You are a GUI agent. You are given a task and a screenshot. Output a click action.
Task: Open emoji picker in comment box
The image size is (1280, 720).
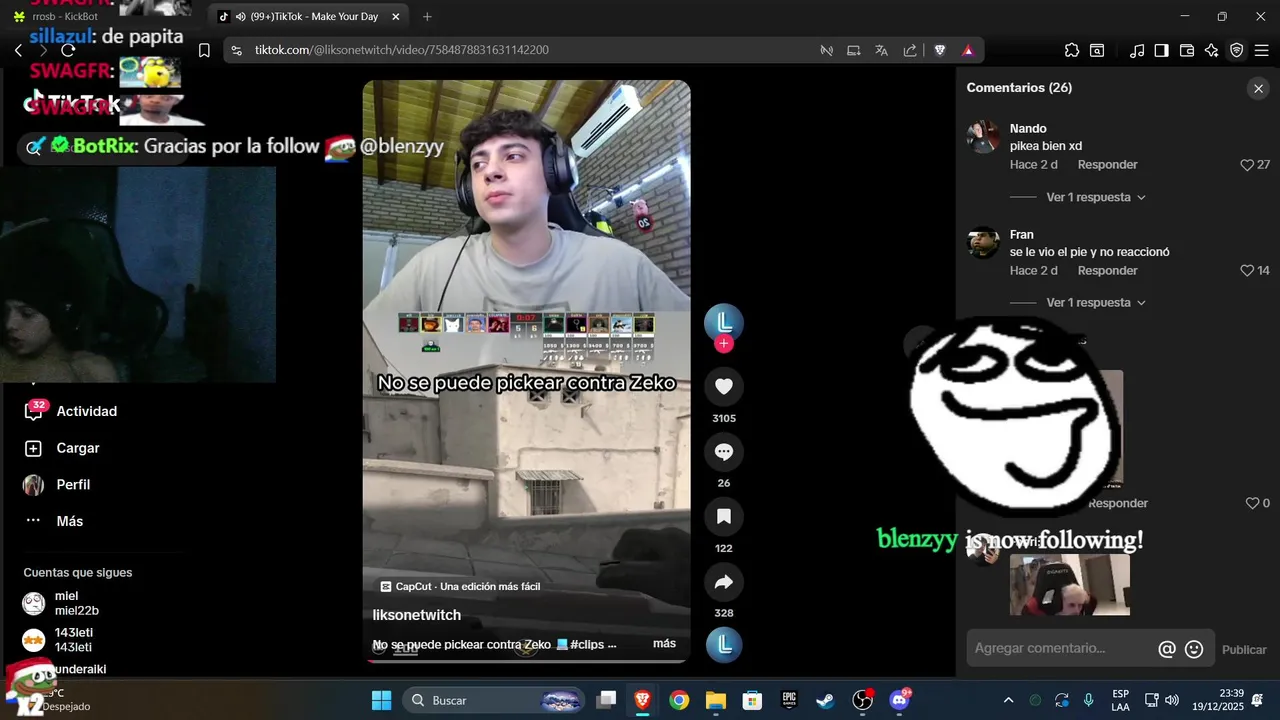[x=1194, y=649]
